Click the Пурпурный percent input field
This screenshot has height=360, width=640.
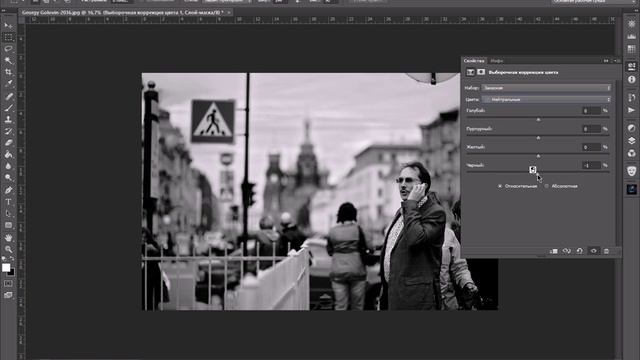point(591,129)
